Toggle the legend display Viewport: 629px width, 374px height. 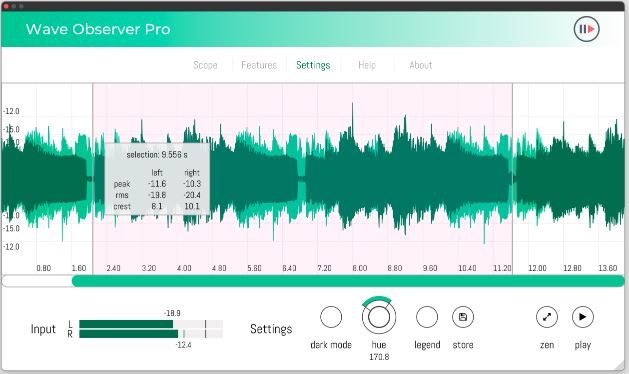[x=427, y=317]
